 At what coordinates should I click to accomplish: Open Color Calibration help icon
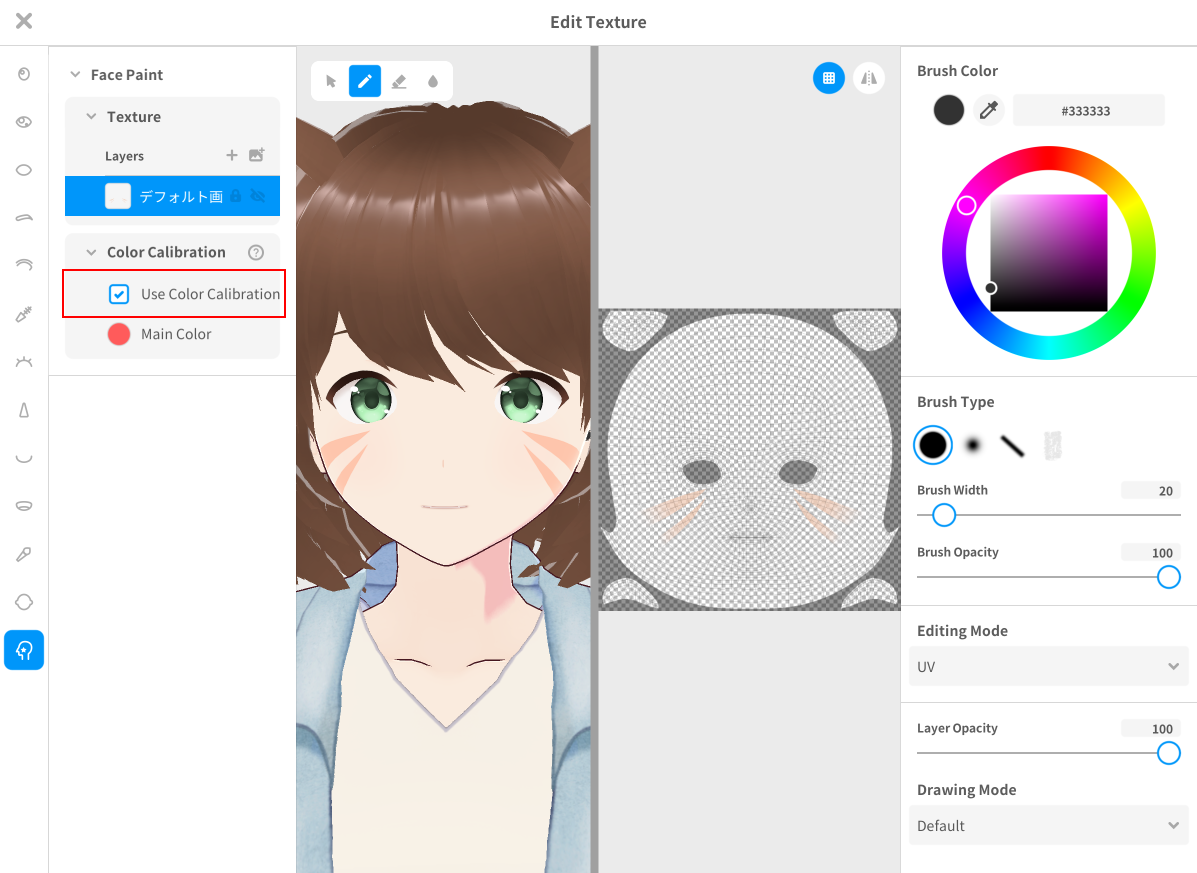point(256,252)
